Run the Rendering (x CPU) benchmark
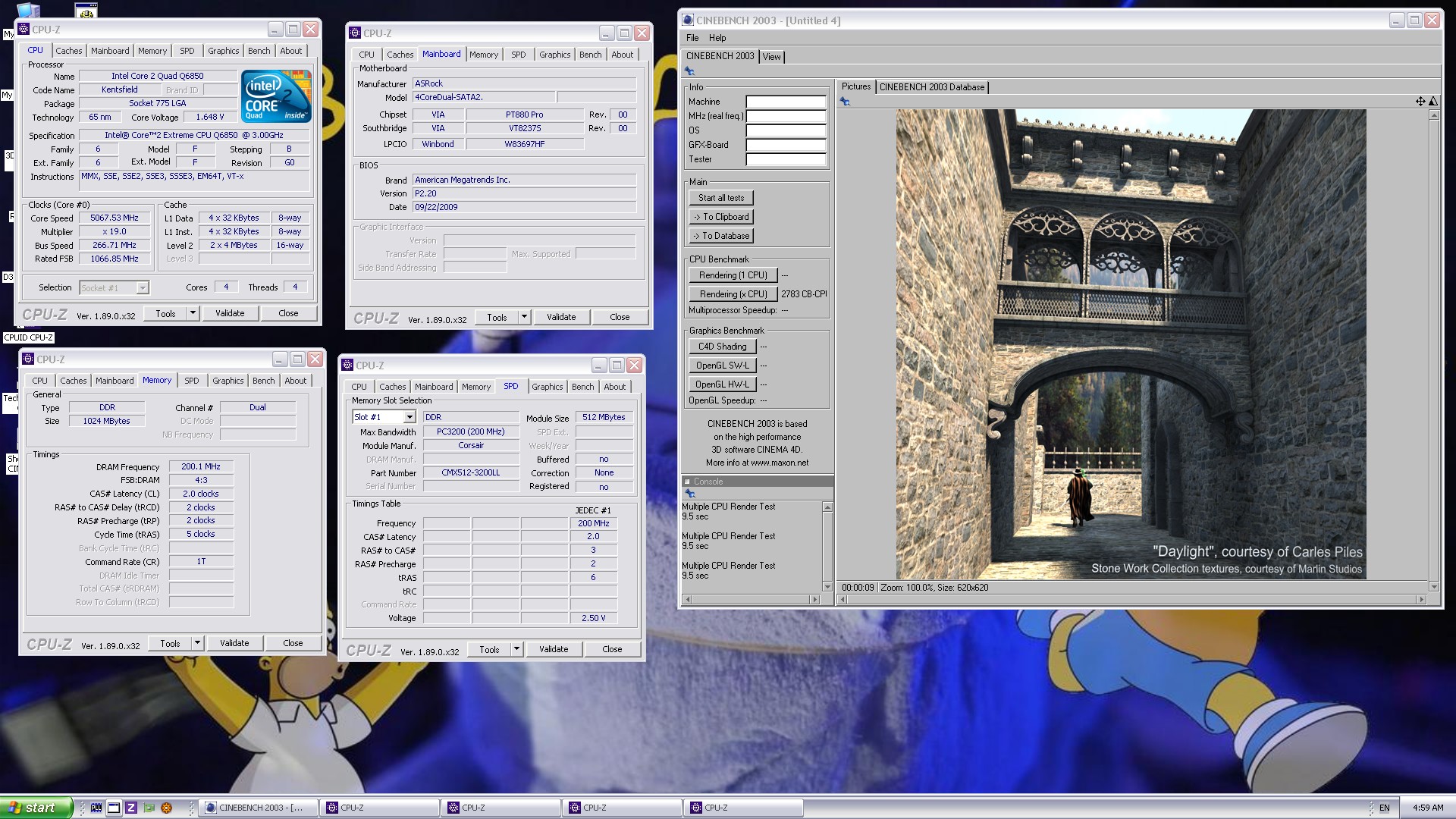This screenshot has height=819, width=1456. point(733,294)
